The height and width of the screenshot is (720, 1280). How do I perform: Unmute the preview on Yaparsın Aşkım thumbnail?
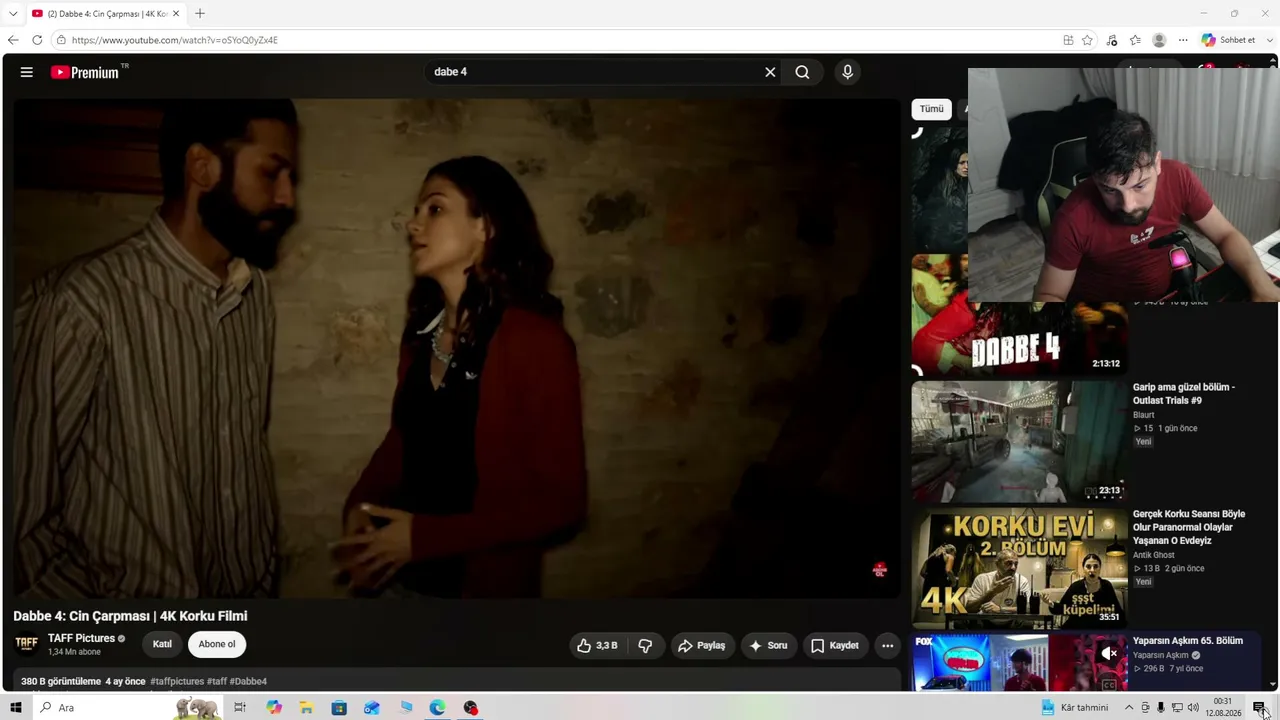point(1109,654)
